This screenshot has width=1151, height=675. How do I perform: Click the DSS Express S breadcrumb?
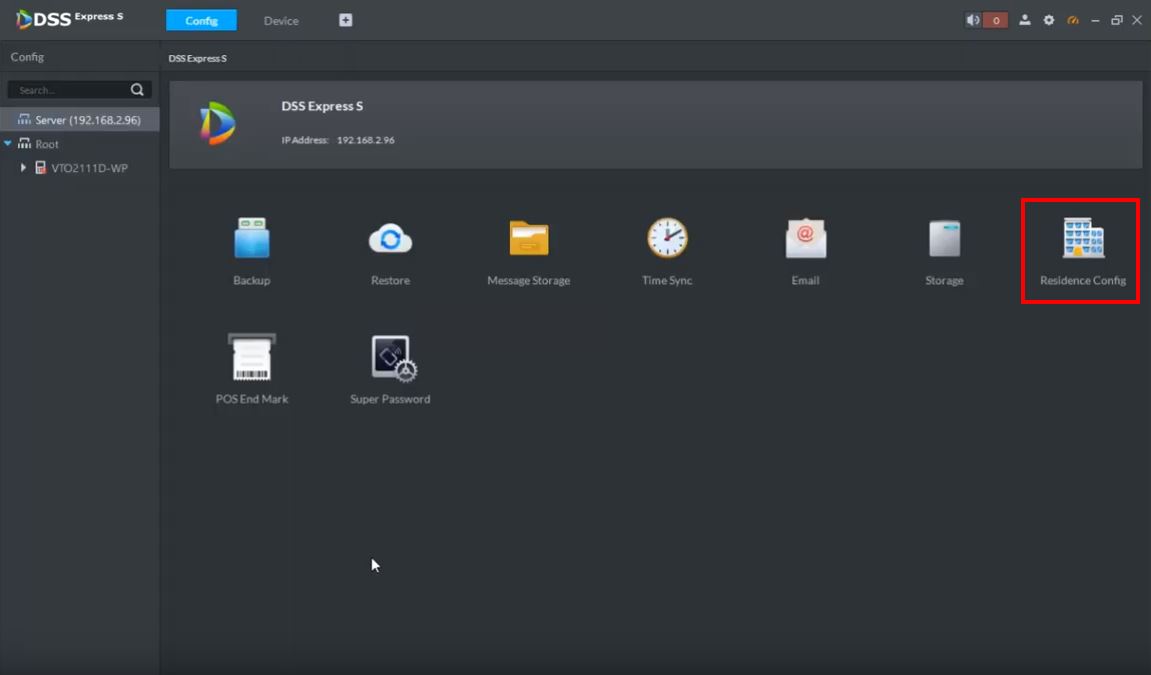(197, 58)
